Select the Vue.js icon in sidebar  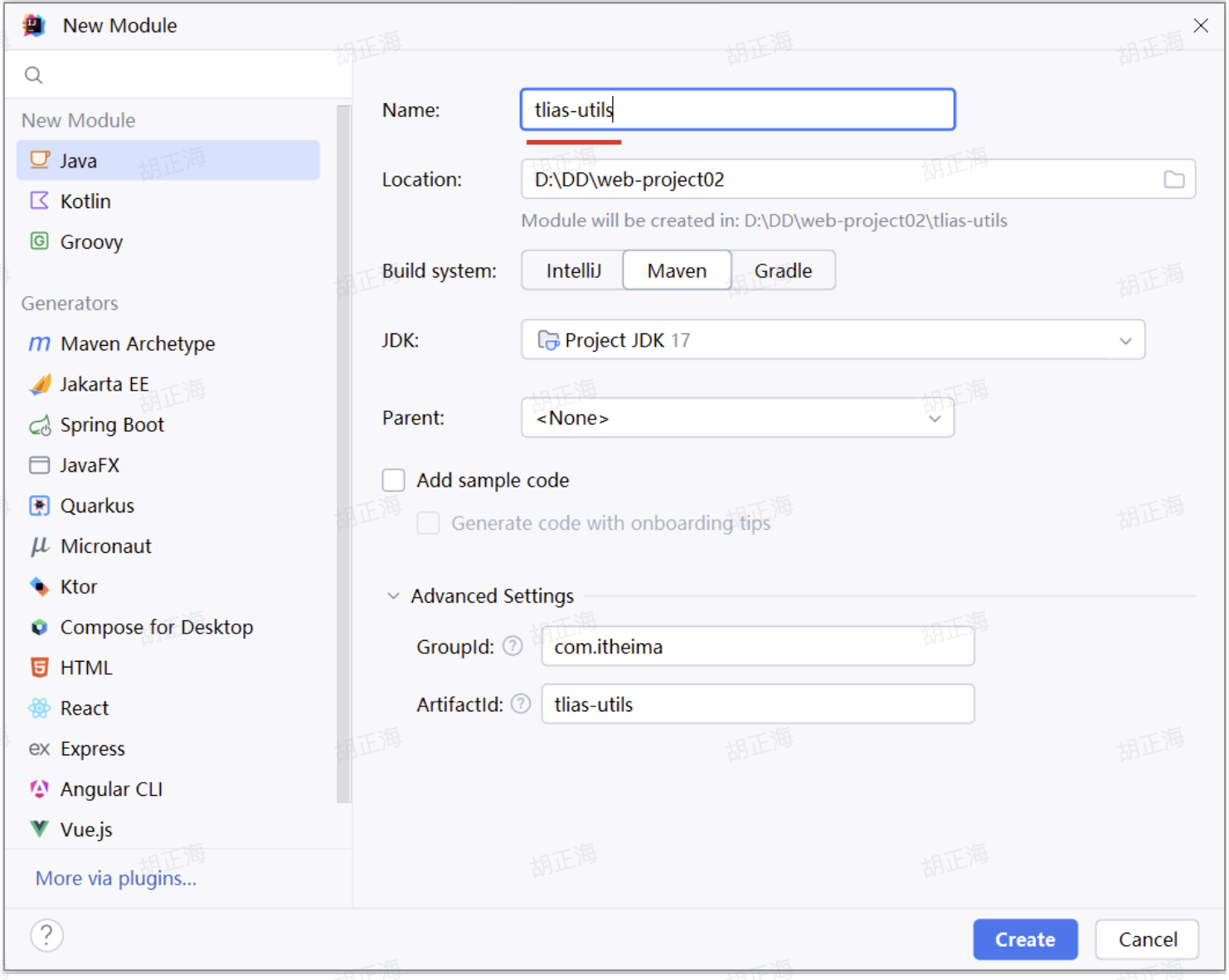[39, 829]
